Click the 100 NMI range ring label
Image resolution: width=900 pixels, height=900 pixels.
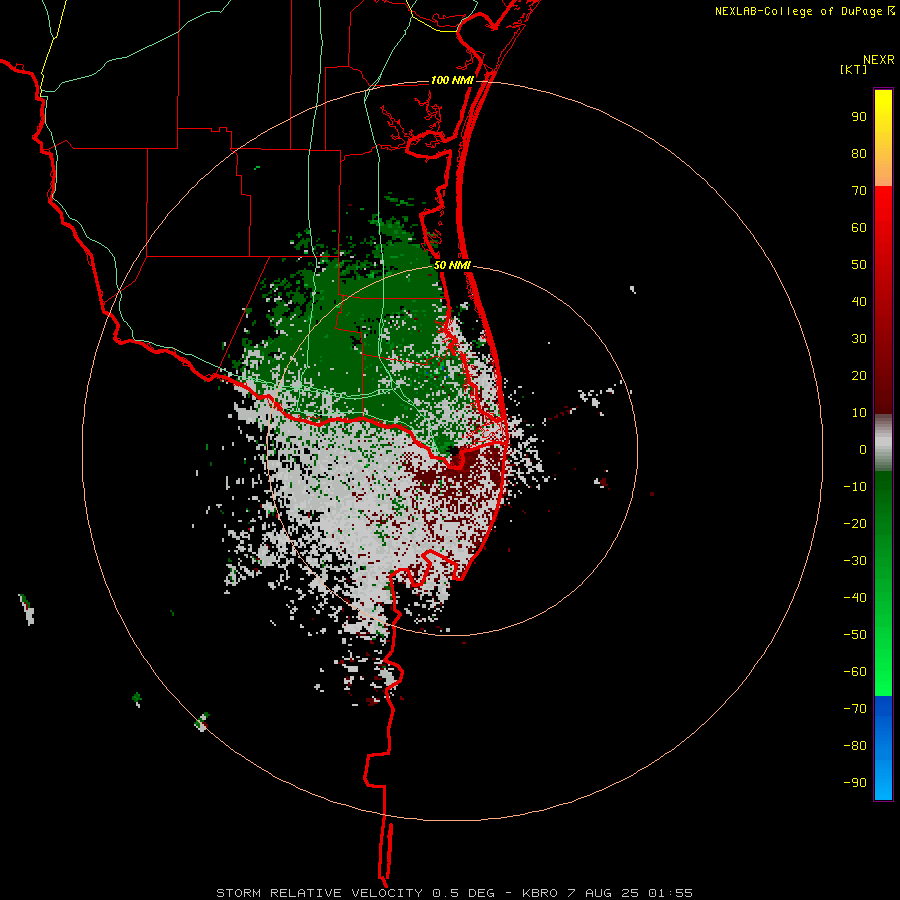tap(452, 80)
